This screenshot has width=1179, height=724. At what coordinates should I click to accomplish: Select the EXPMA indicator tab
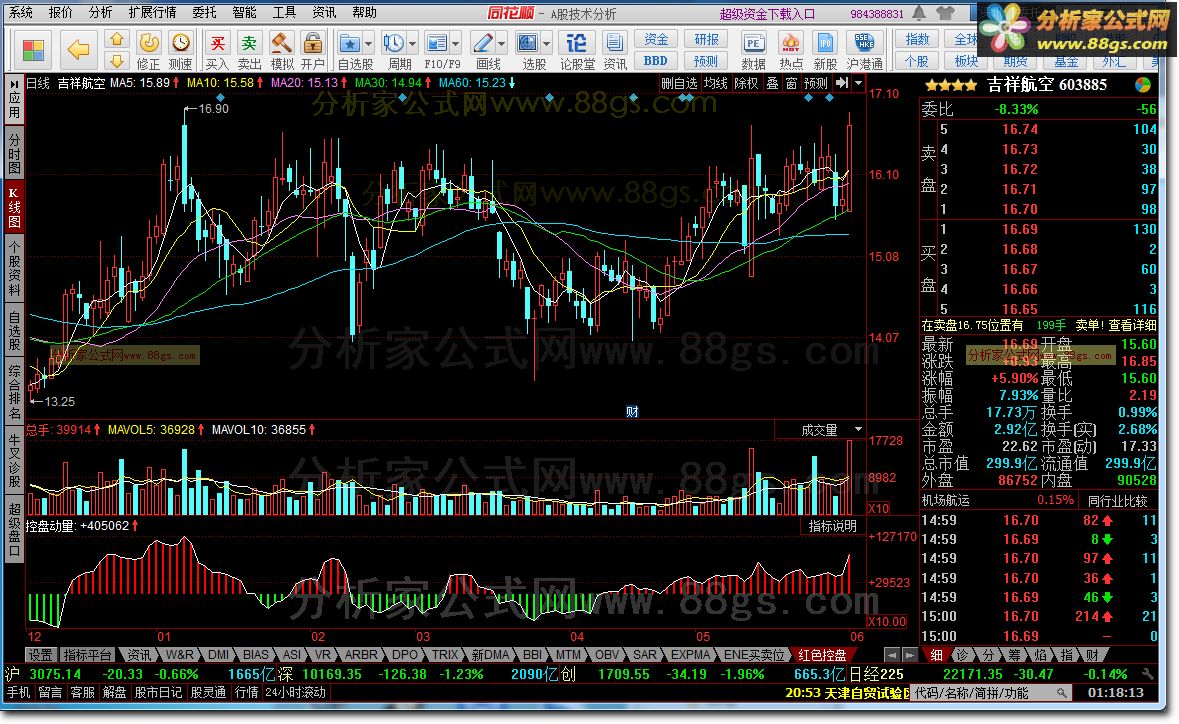[690, 655]
